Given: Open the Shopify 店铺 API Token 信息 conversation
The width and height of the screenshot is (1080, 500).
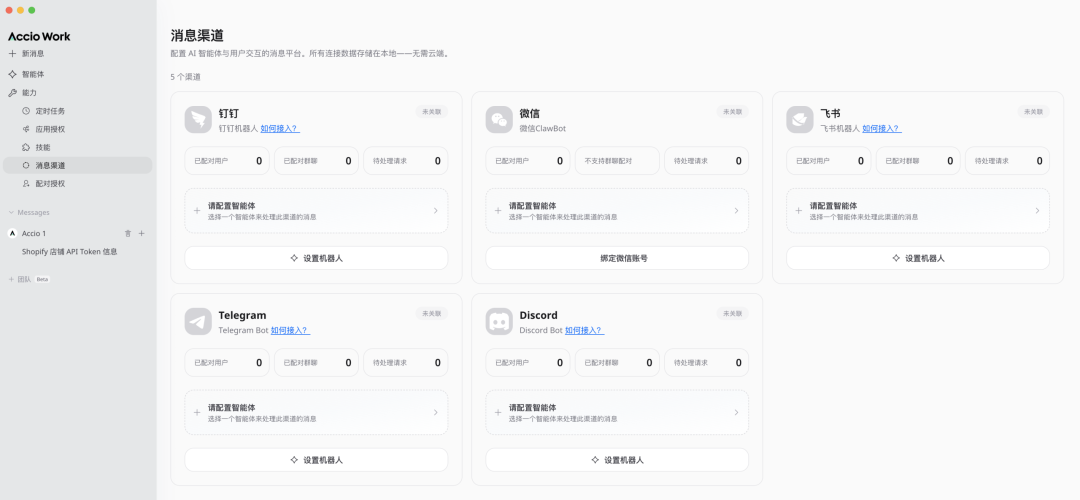Looking at the screenshot, I should [x=69, y=252].
